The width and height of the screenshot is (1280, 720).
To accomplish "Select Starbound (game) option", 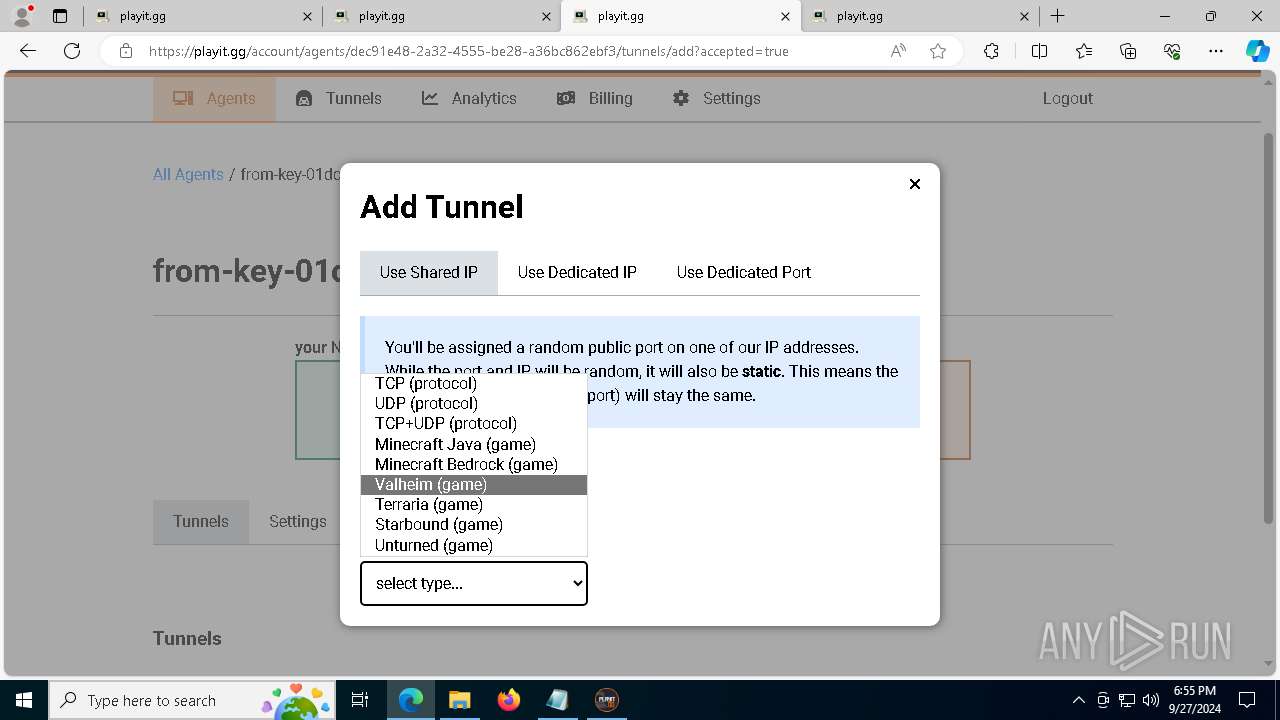I will coord(473,524).
